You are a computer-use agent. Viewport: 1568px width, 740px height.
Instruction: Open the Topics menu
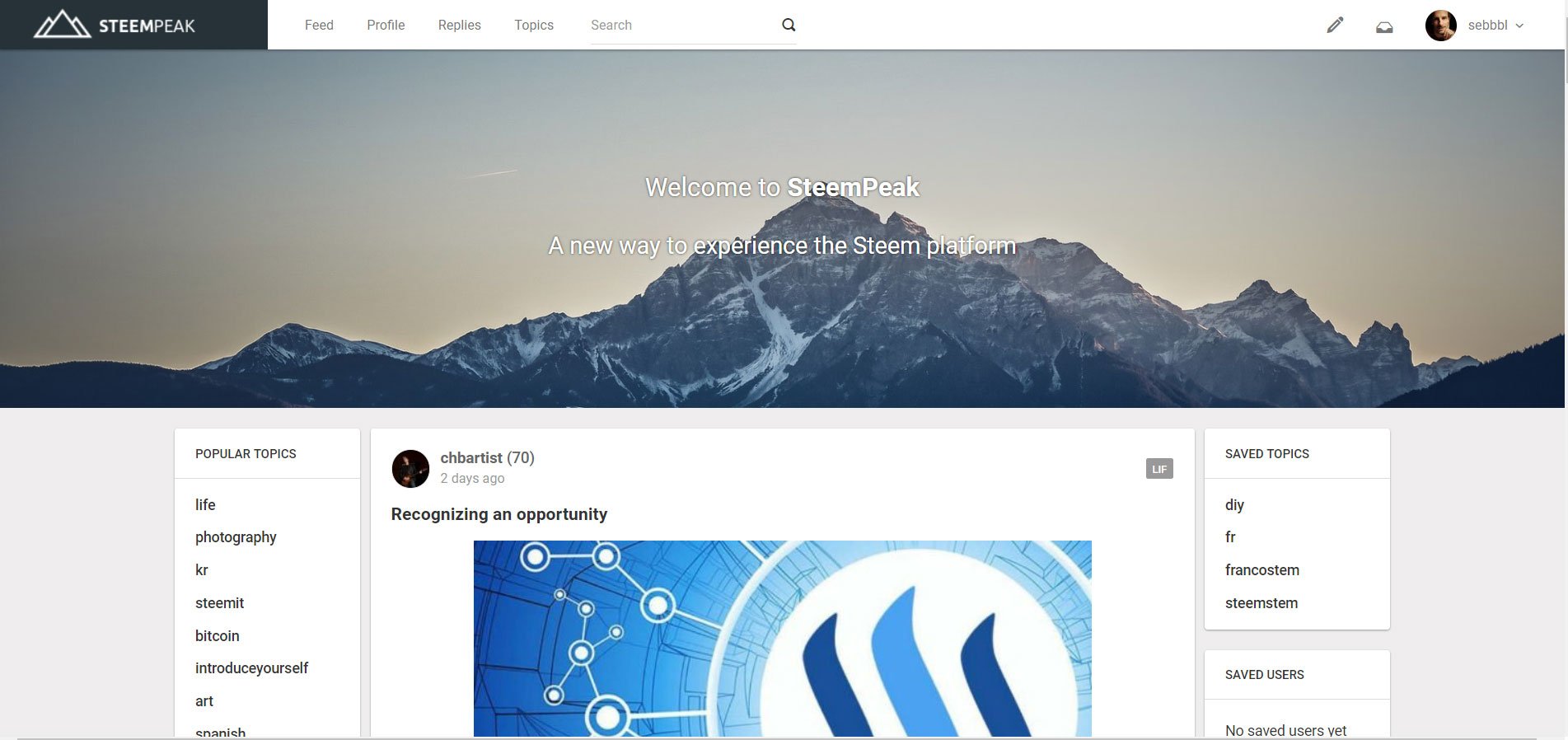pyautogui.click(x=534, y=25)
